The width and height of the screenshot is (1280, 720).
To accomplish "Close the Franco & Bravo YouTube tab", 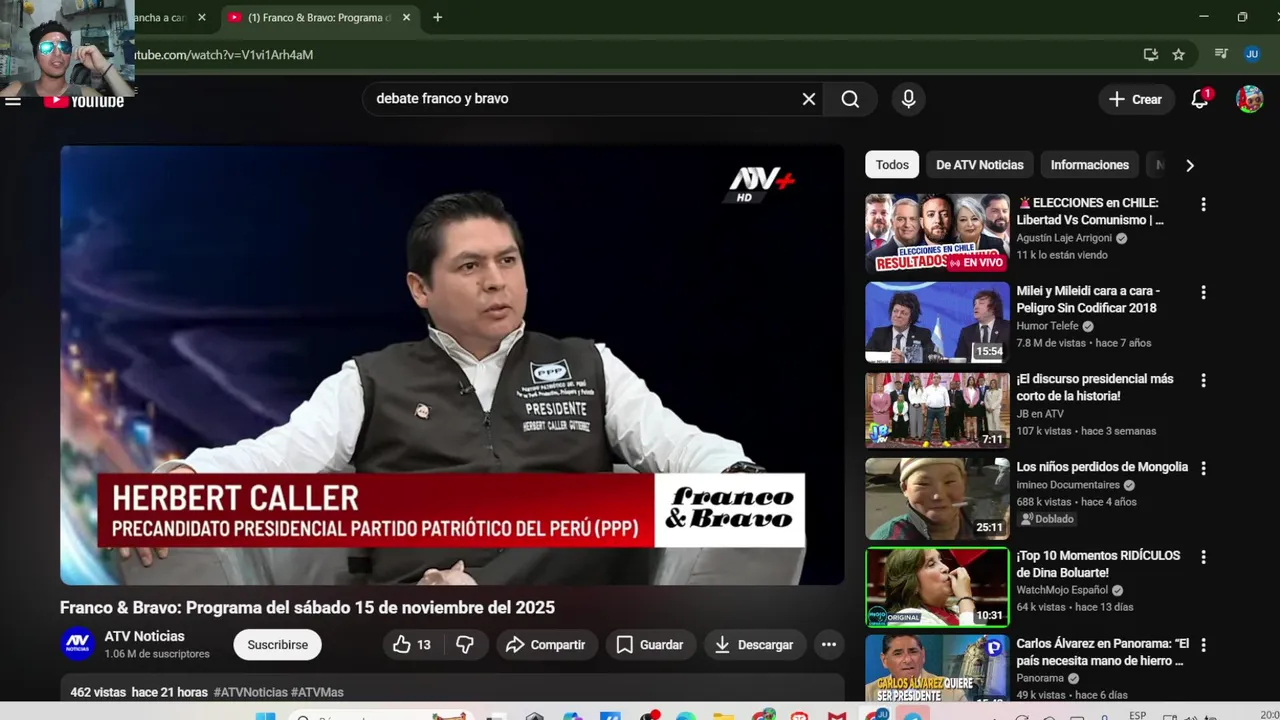I will click(x=406, y=17).
